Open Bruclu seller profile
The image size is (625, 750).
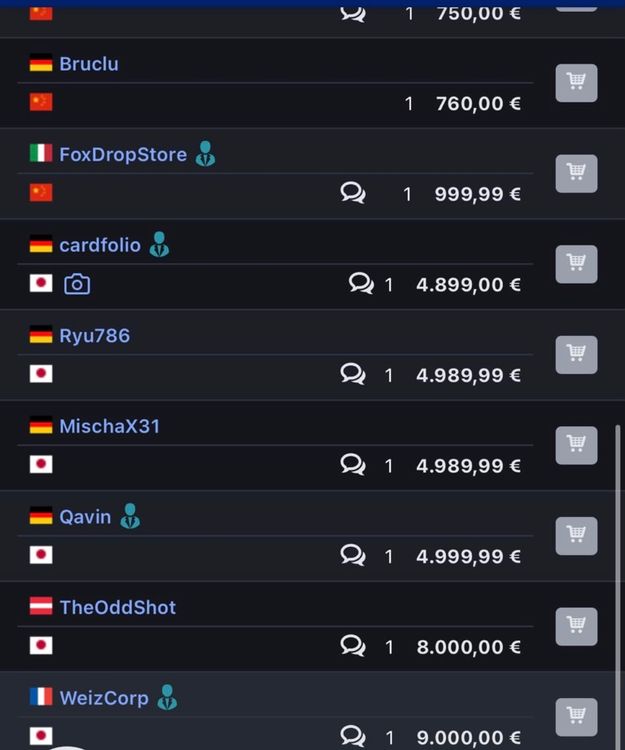89,64
